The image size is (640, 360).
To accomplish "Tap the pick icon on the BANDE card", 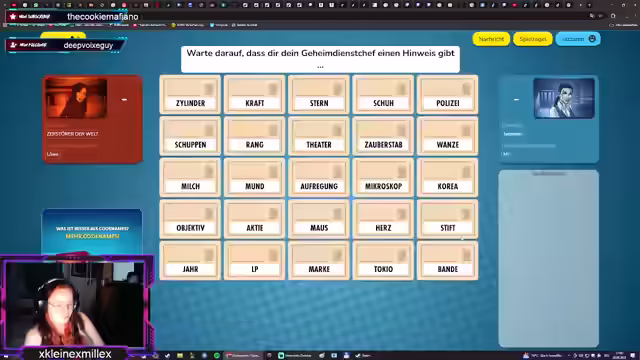I will coord(466,255).
